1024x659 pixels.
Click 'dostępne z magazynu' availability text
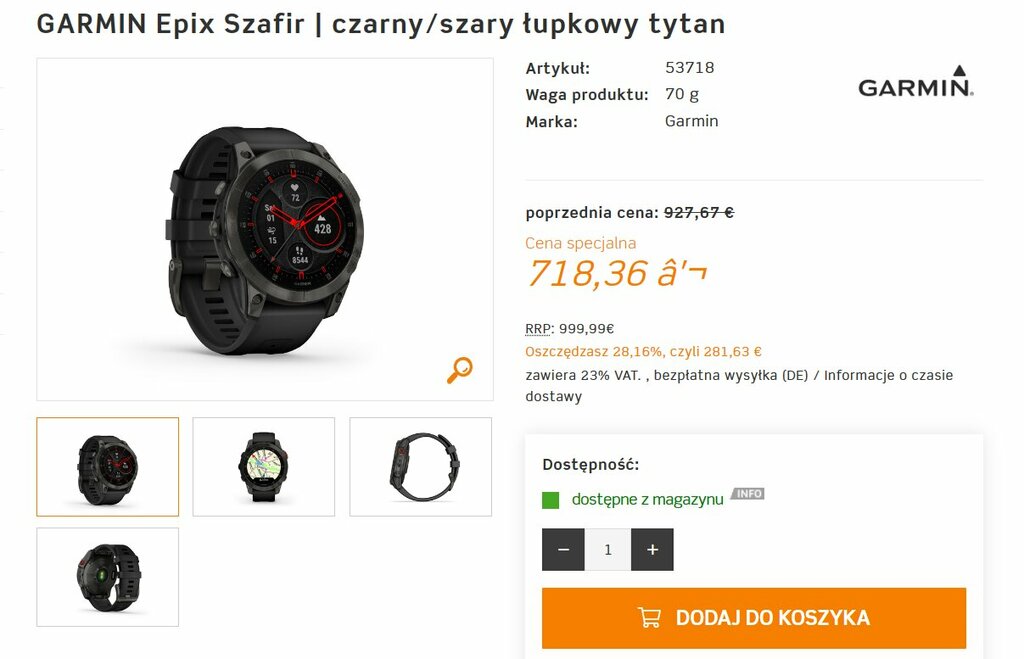coord(647,500)
